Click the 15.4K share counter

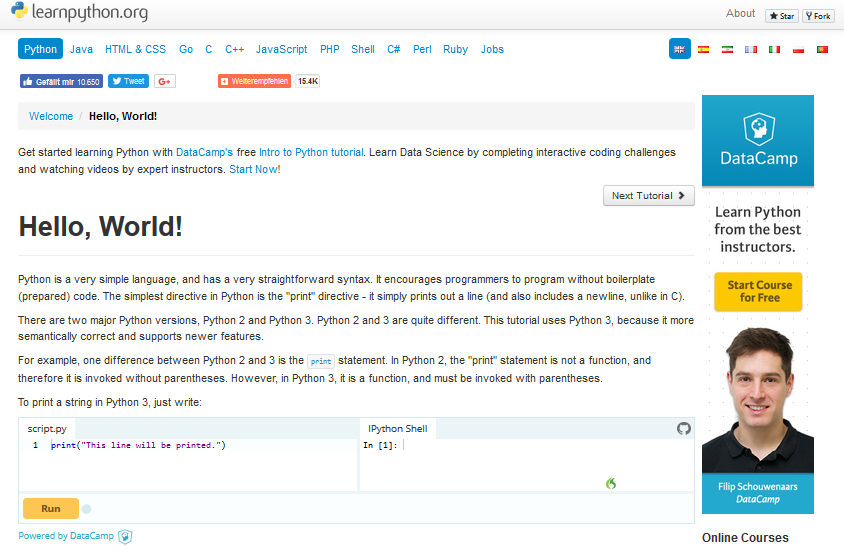(307, 81)
